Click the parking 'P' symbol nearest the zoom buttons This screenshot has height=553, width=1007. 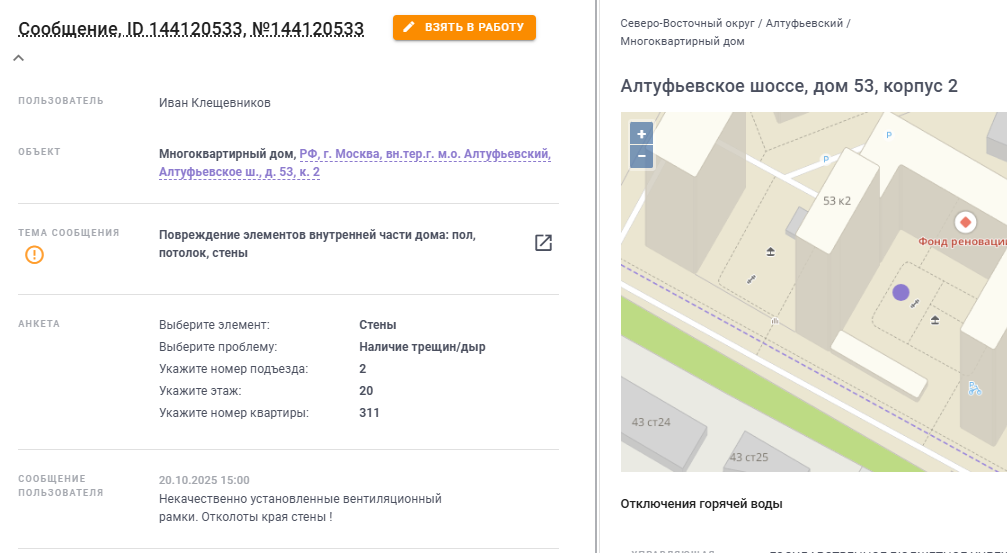pyautogui.click(x=826, y=159)
